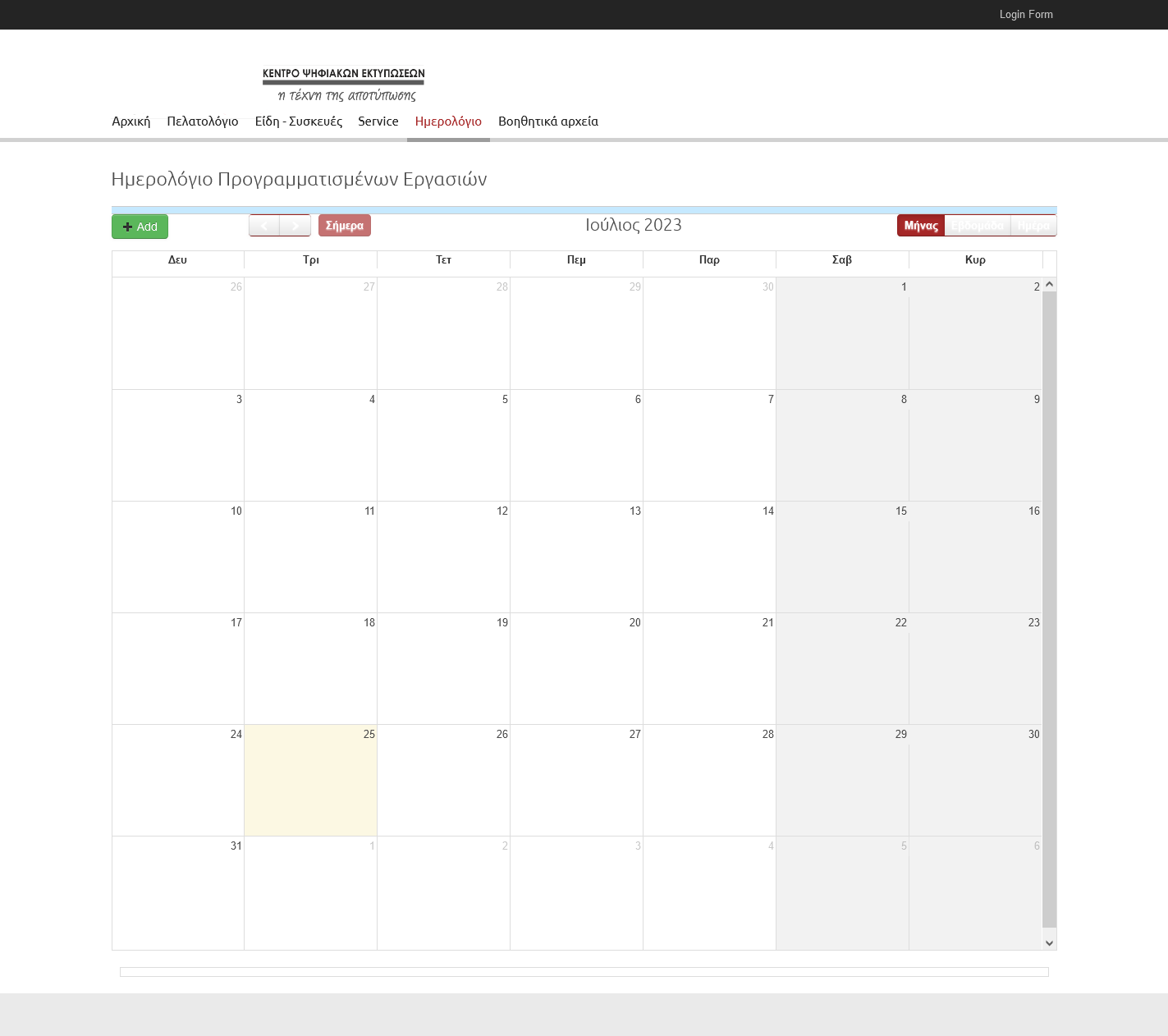Navigate to the Service page

378,121
